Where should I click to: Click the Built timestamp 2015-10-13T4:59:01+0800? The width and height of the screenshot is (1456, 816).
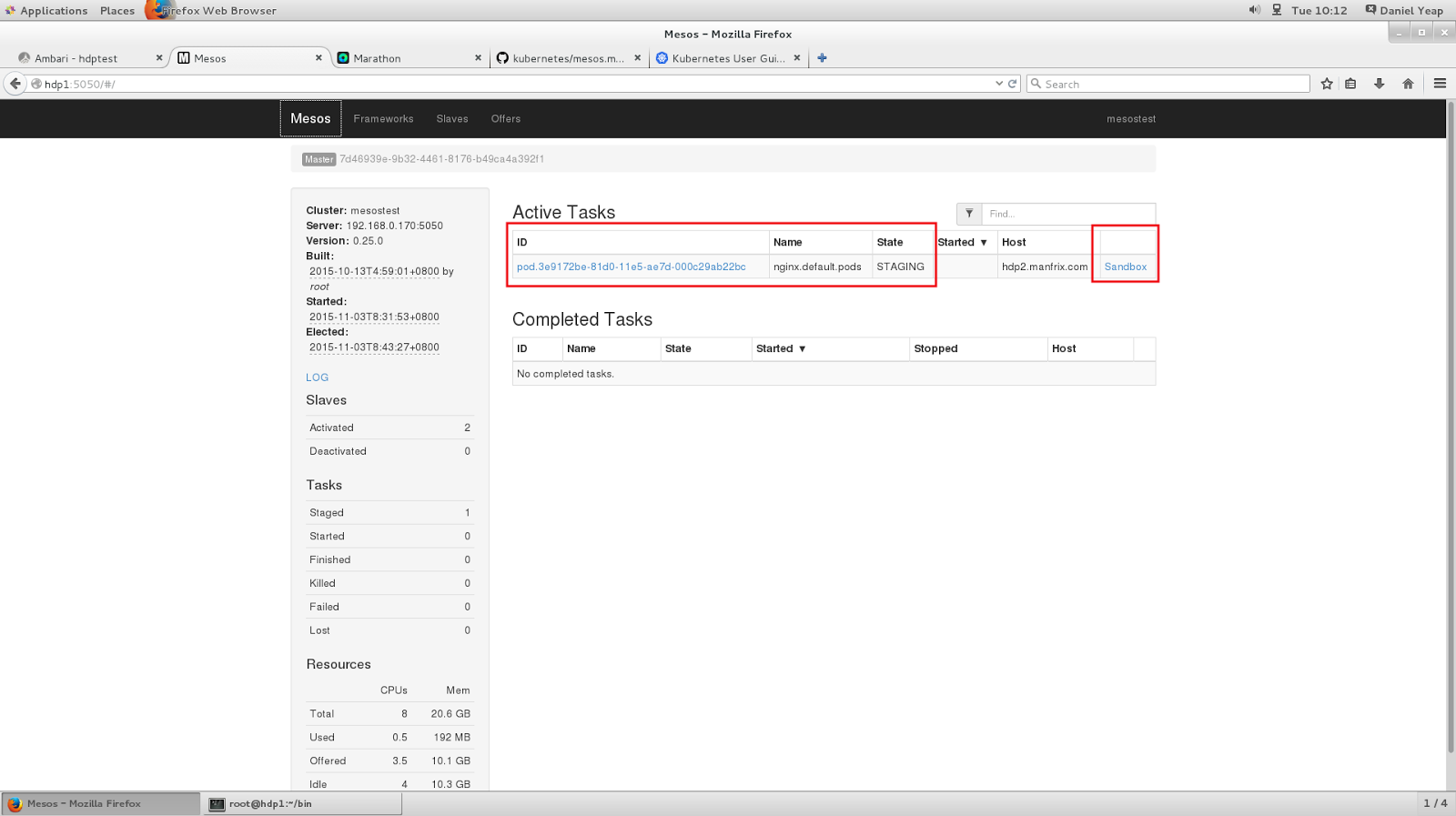[x=374, y=271]
